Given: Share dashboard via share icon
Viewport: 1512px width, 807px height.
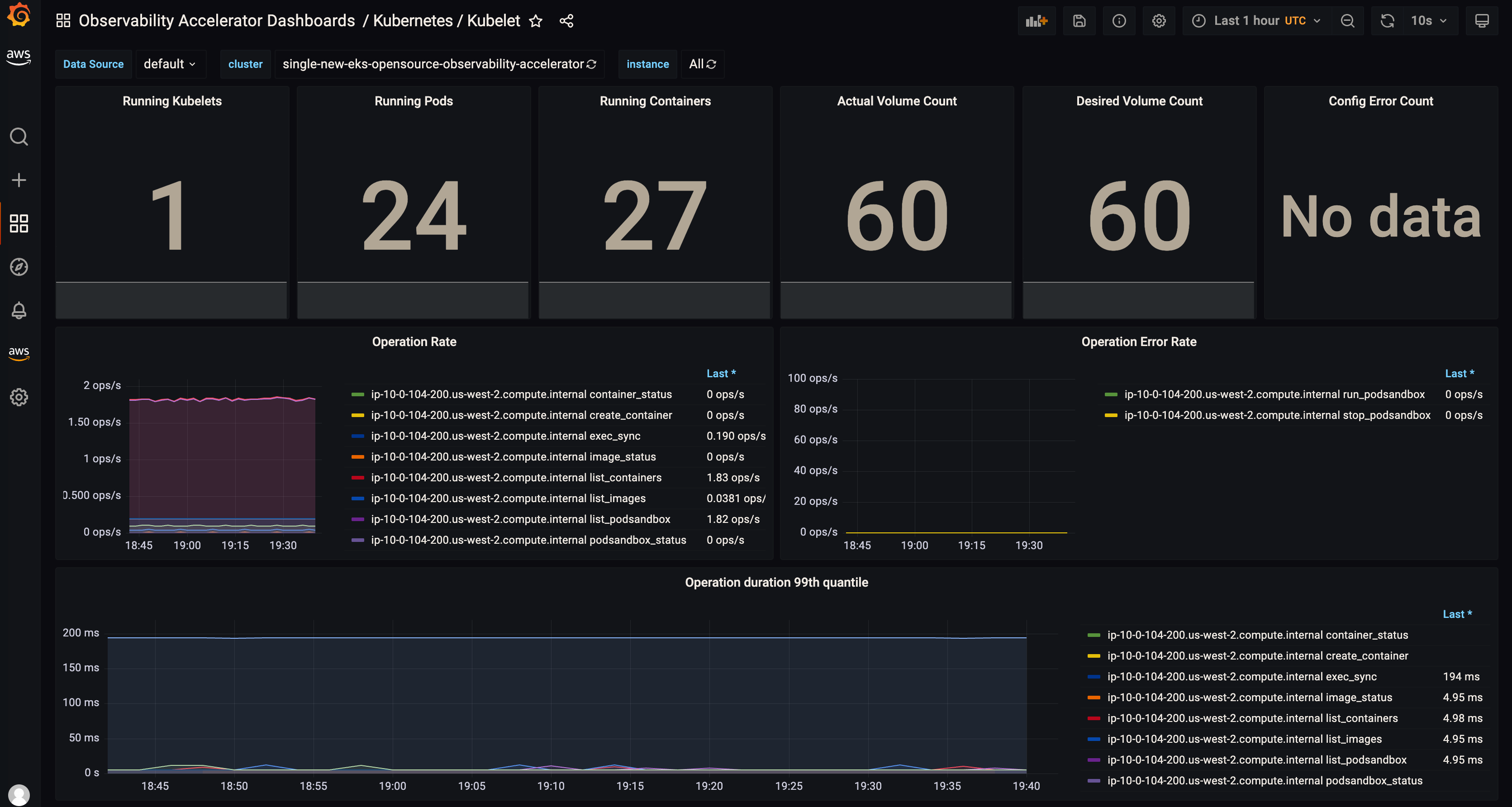Looking at the screenshot, I should click(x=566, y=21).
